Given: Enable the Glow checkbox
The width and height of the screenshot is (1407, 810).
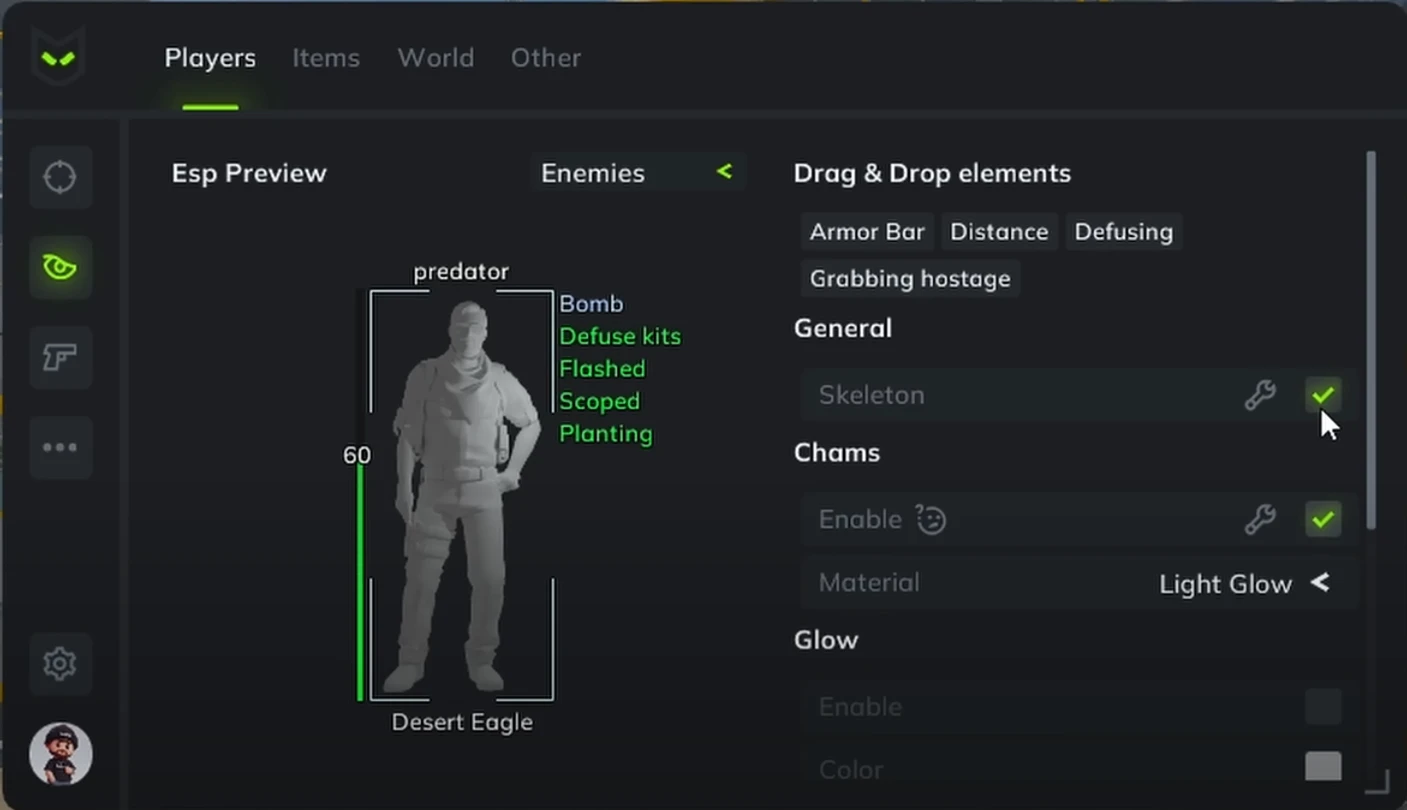Looking at the screenshot, I should point(1323,707).
